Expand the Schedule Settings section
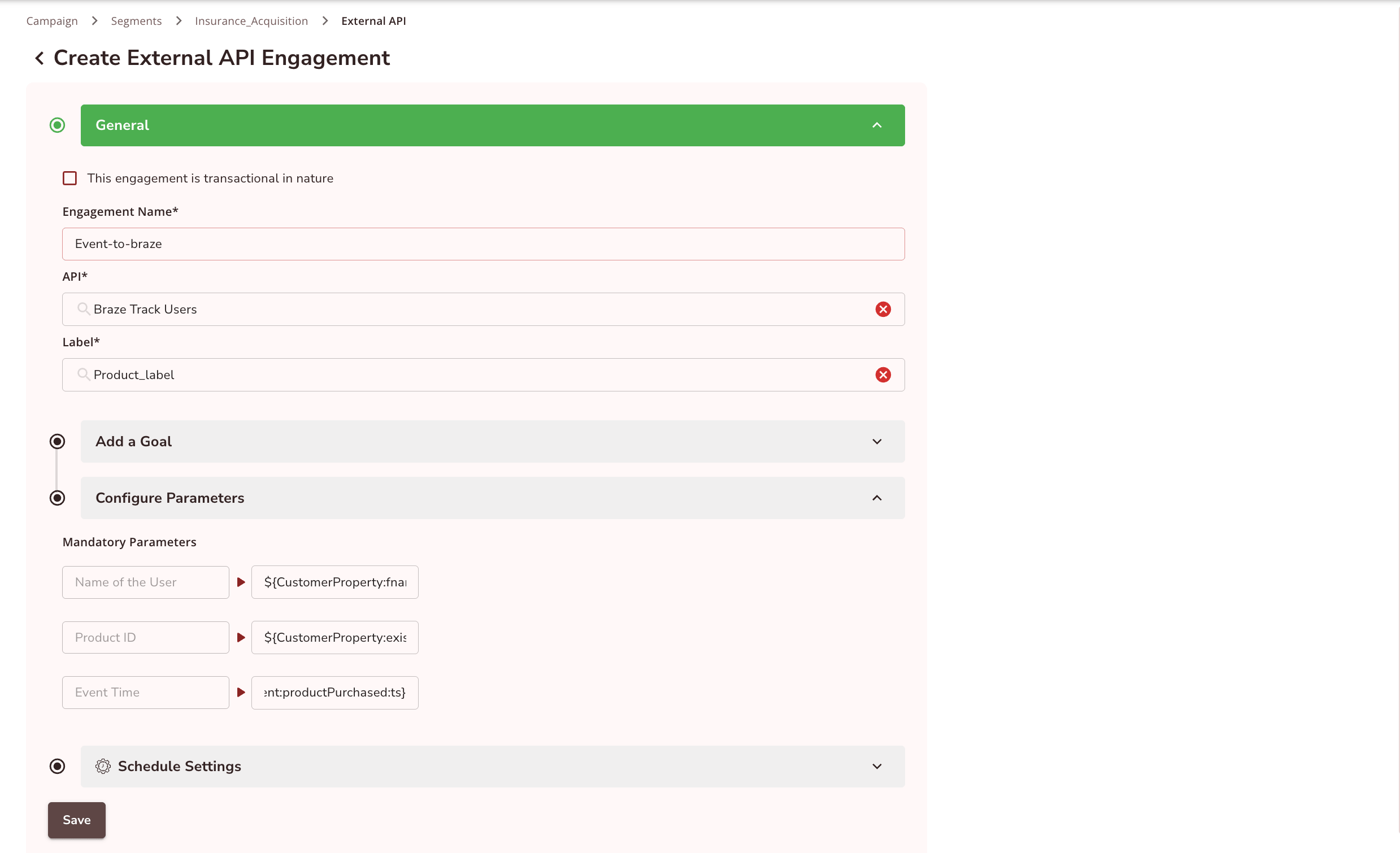This screenshot has width=1400, height=853. [877, 766]
